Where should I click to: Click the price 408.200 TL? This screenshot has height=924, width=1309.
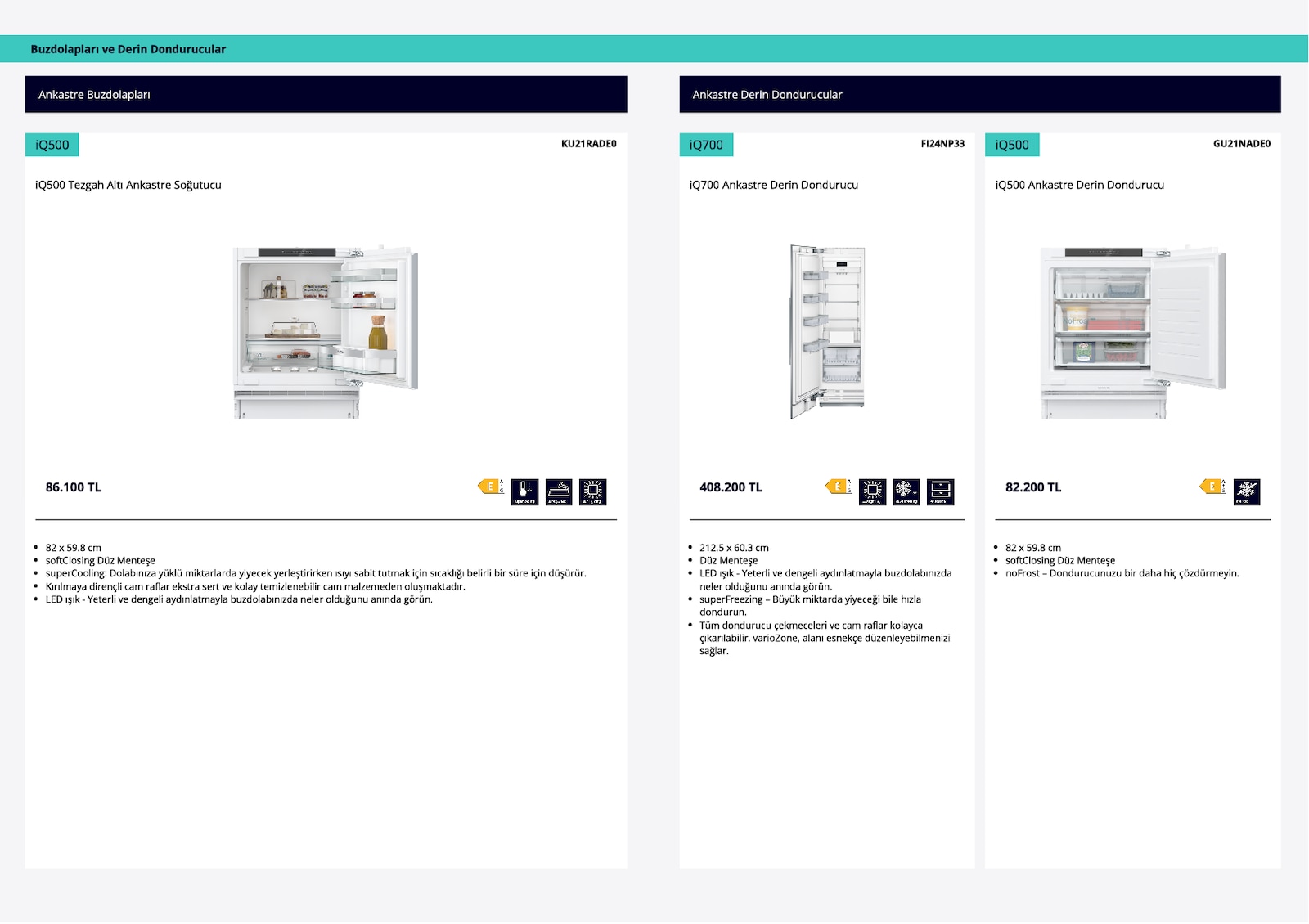tap(731, 487)
